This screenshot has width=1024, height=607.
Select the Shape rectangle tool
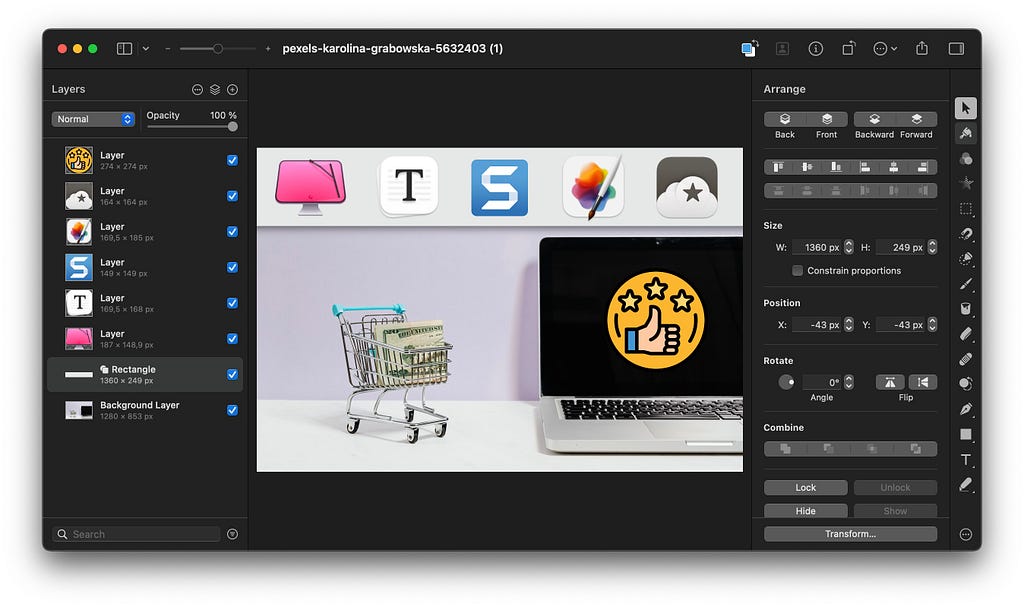coord(966,434)
